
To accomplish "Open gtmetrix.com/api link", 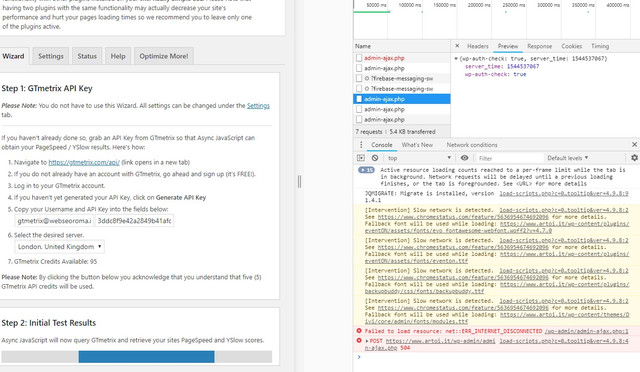I will pyautogui.click(x=84, y=162).
